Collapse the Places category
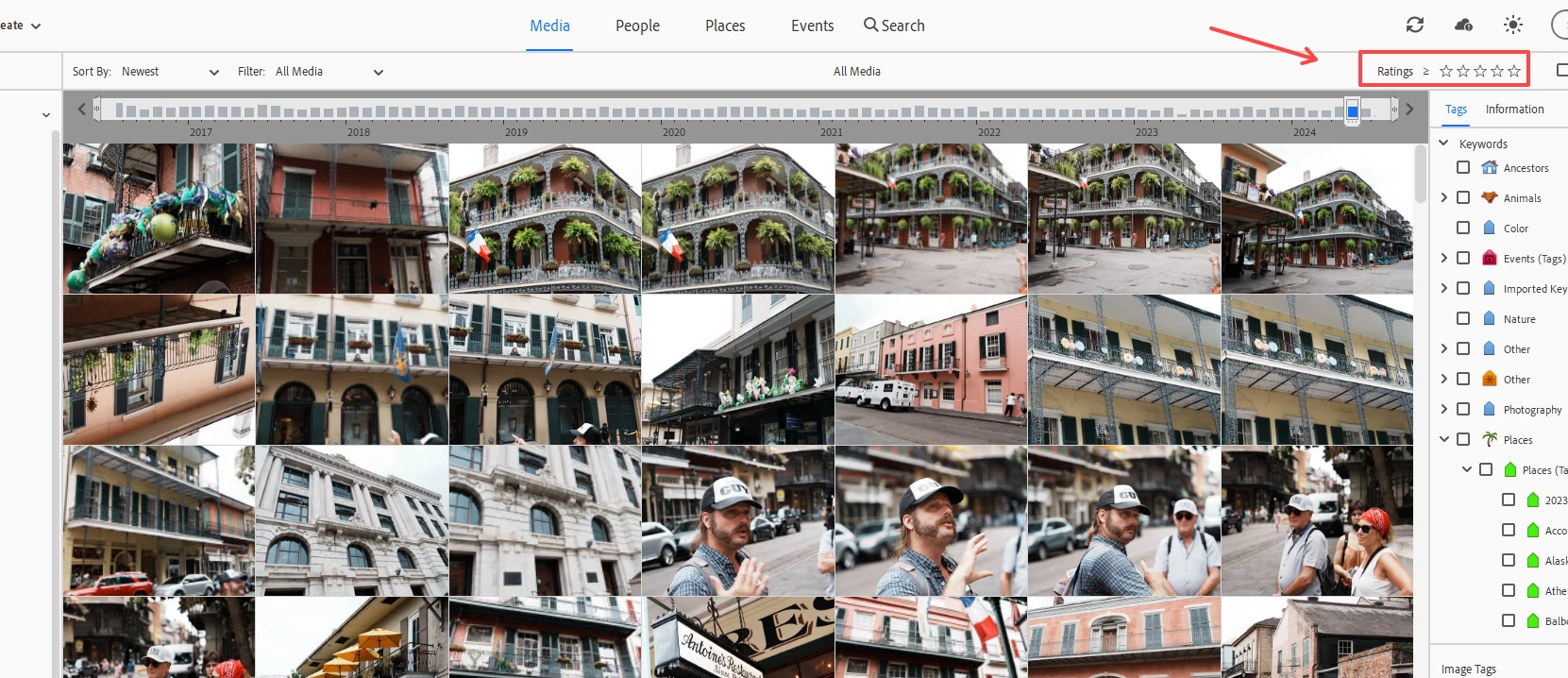 tap(1443, 439)
